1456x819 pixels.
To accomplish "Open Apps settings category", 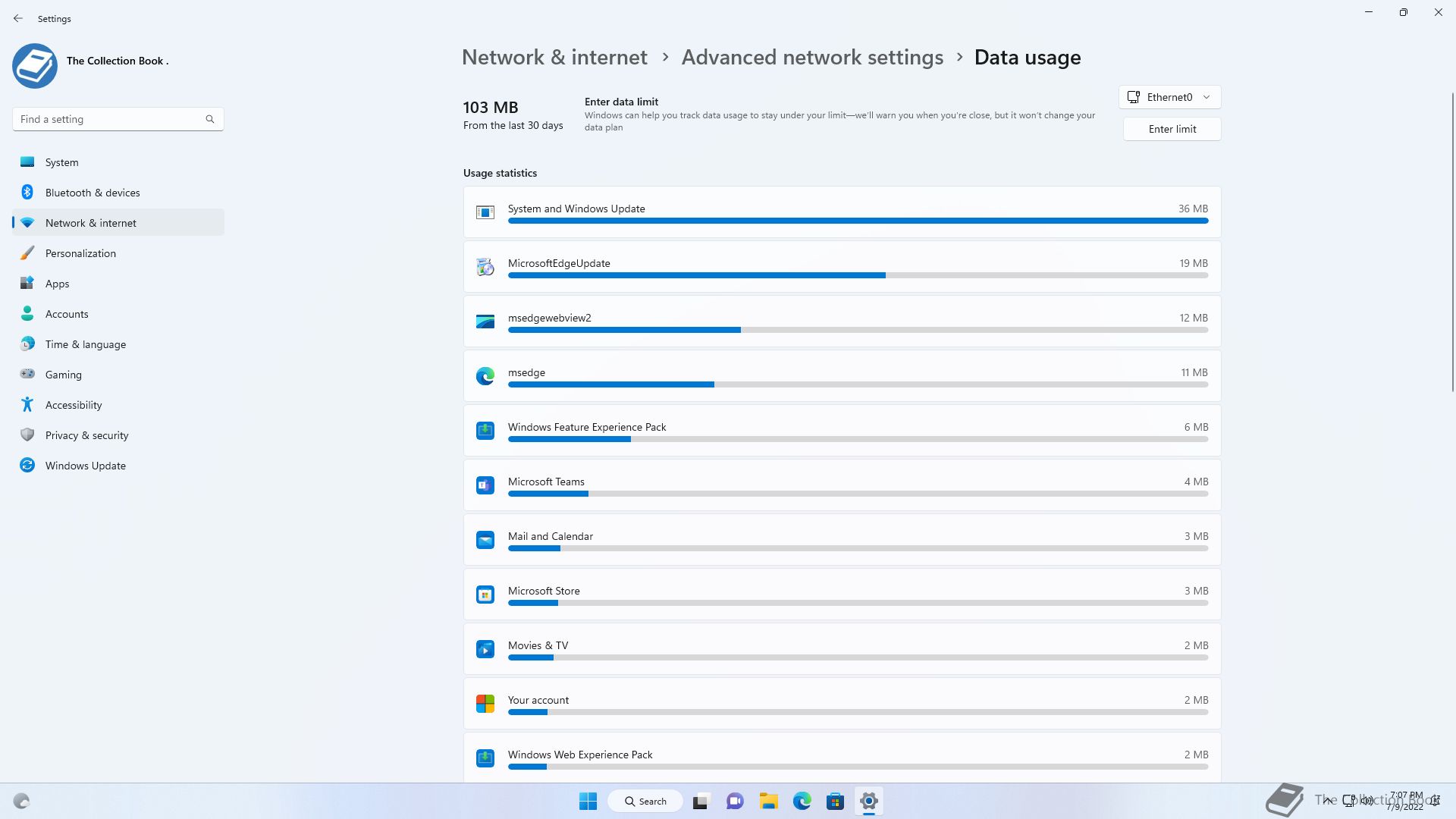I will [118, 284].
